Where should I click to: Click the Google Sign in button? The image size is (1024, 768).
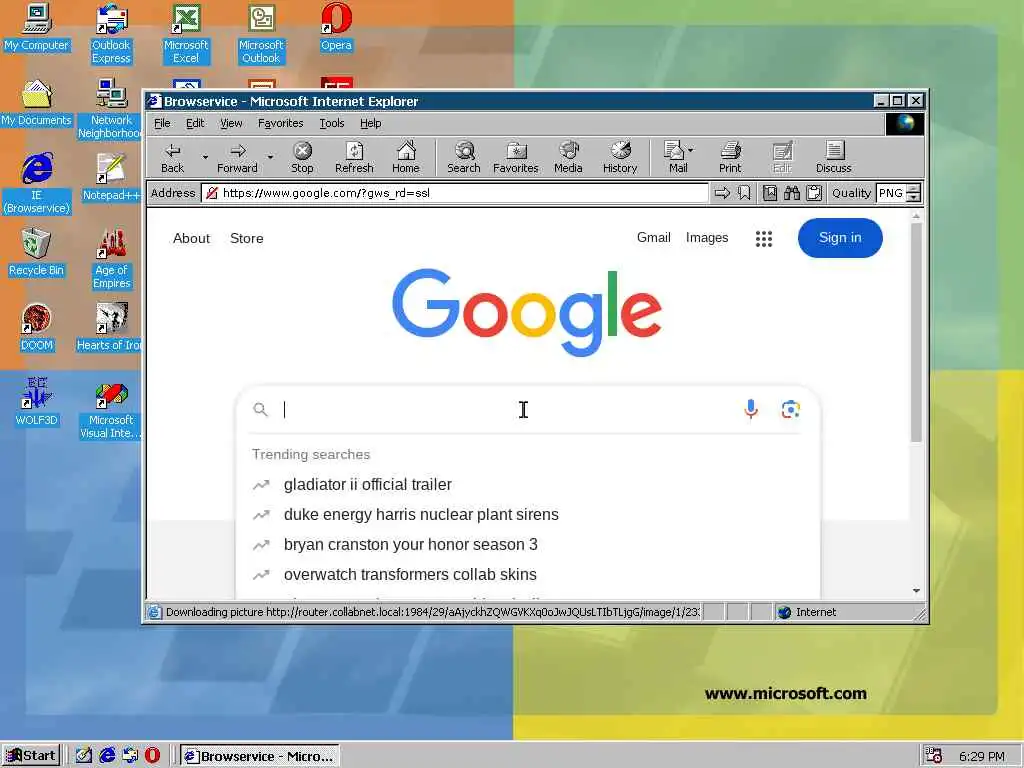tap(840, 238)
